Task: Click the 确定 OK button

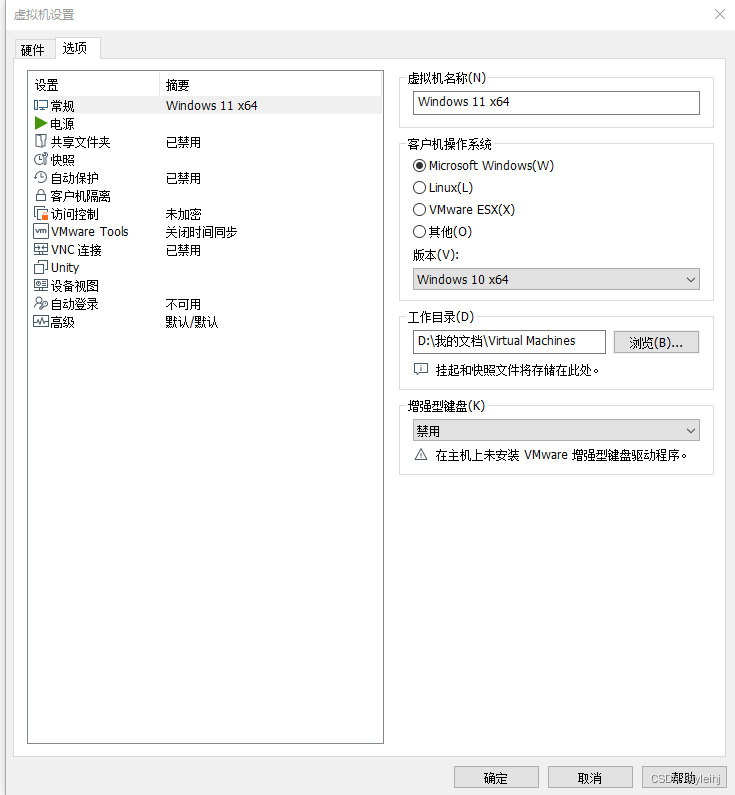Action: click(496, 777)
